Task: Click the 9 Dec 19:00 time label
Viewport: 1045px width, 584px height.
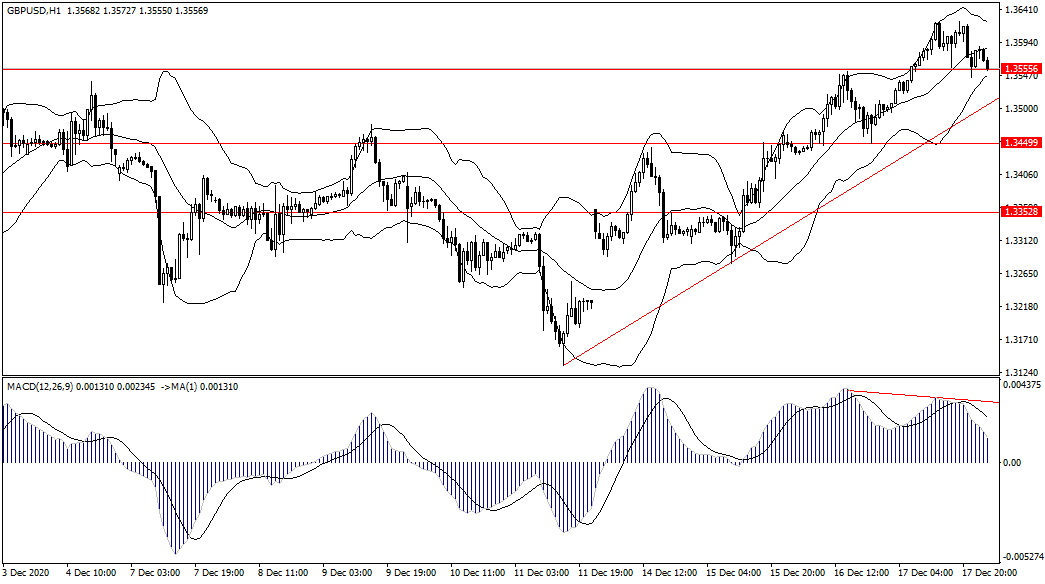Action: click(x=413, y=574)
